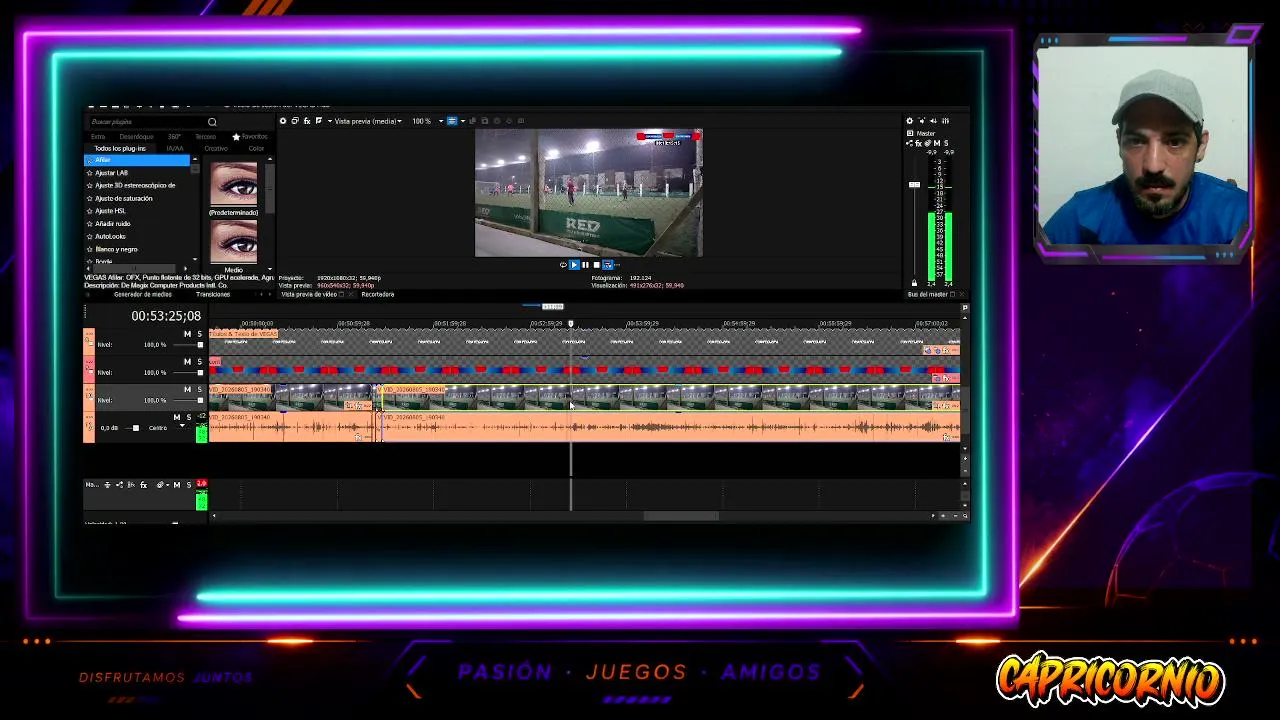Screen dimensions: 1280x720
Task: Click the 00:53:25;08 timecode display
Action: (166, 316)
